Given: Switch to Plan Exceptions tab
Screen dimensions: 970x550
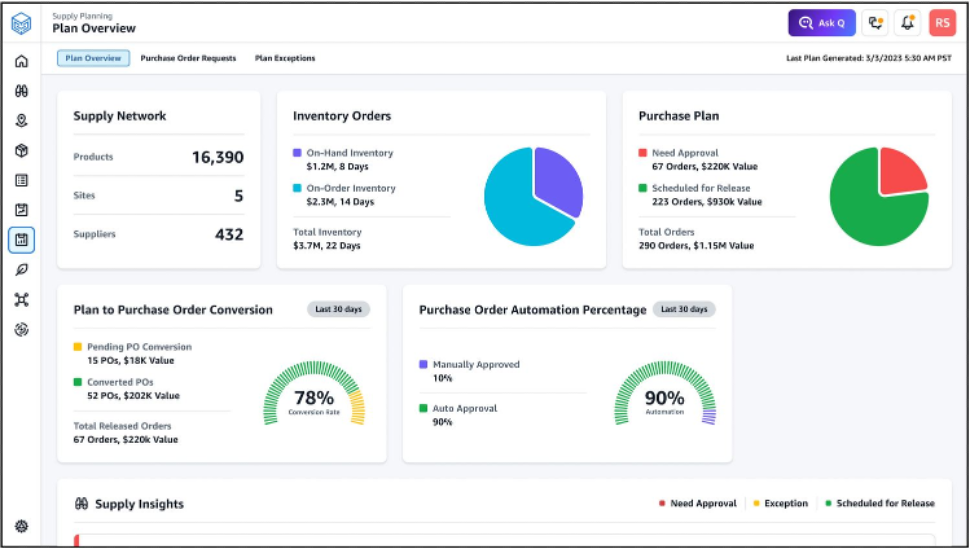Looking at the screenshot, I should click(x=285, y=58).
